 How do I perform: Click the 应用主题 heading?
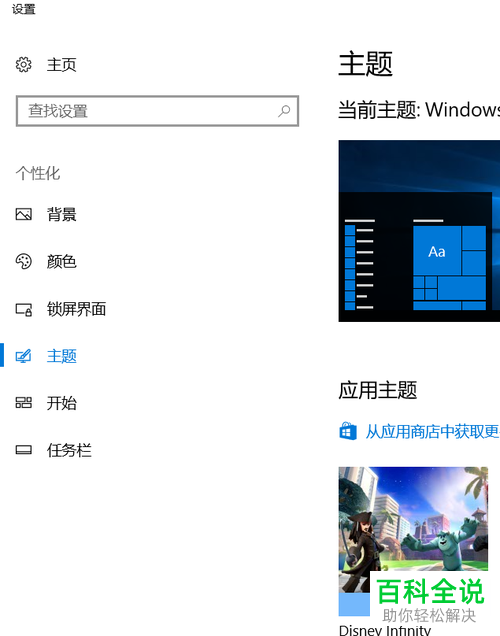click(x=378, y=390)
